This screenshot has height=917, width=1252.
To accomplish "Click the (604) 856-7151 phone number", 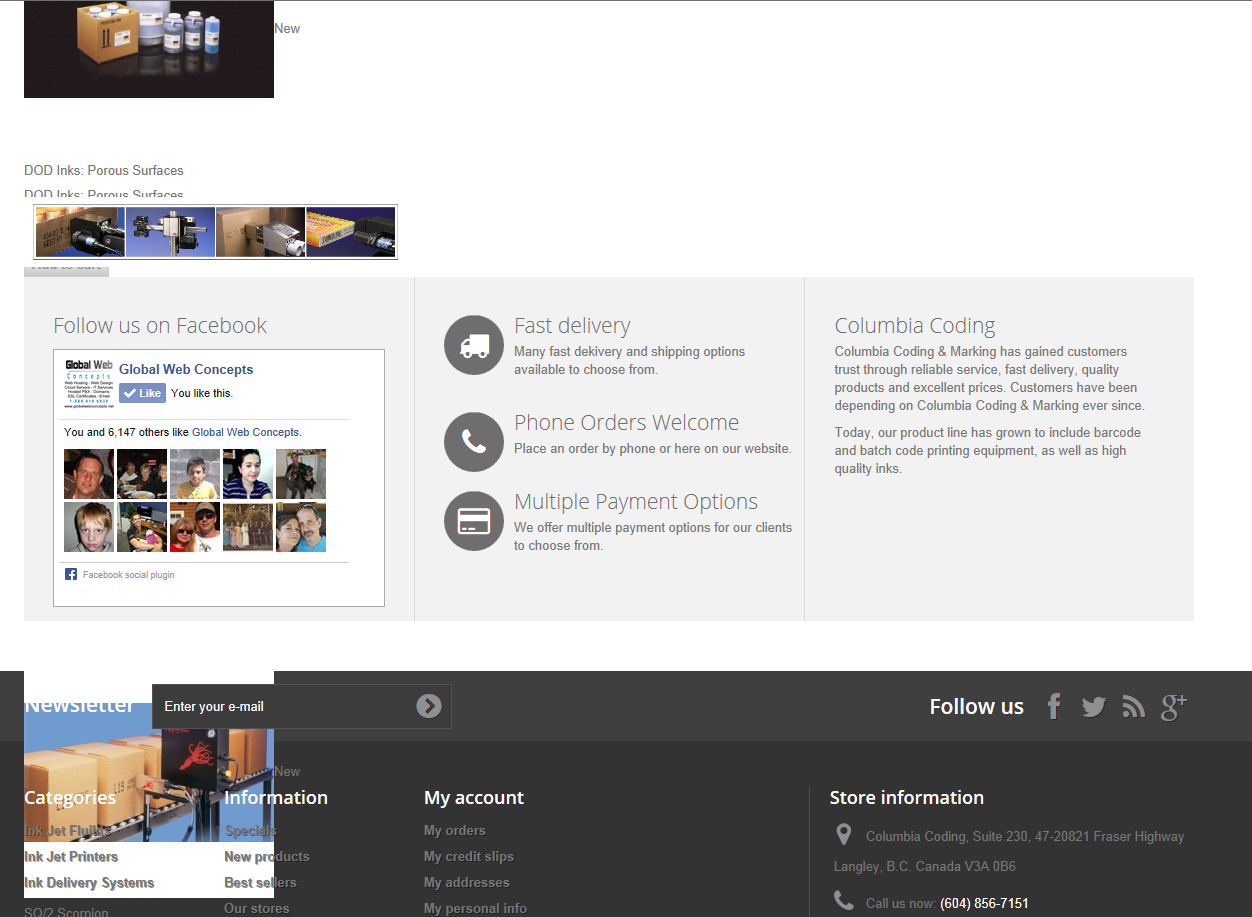I will tap(984, 903).
